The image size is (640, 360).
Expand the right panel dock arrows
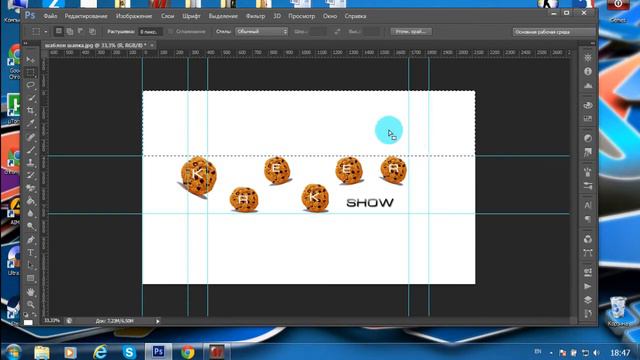pyautogui.click(x=592, y=43)
